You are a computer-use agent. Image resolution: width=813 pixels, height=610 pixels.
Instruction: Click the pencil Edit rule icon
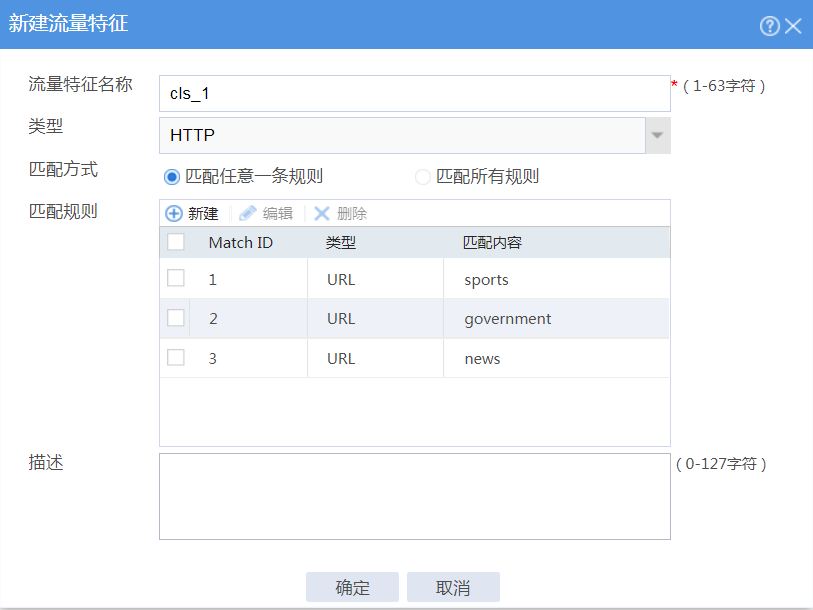[x=248, y=213]
